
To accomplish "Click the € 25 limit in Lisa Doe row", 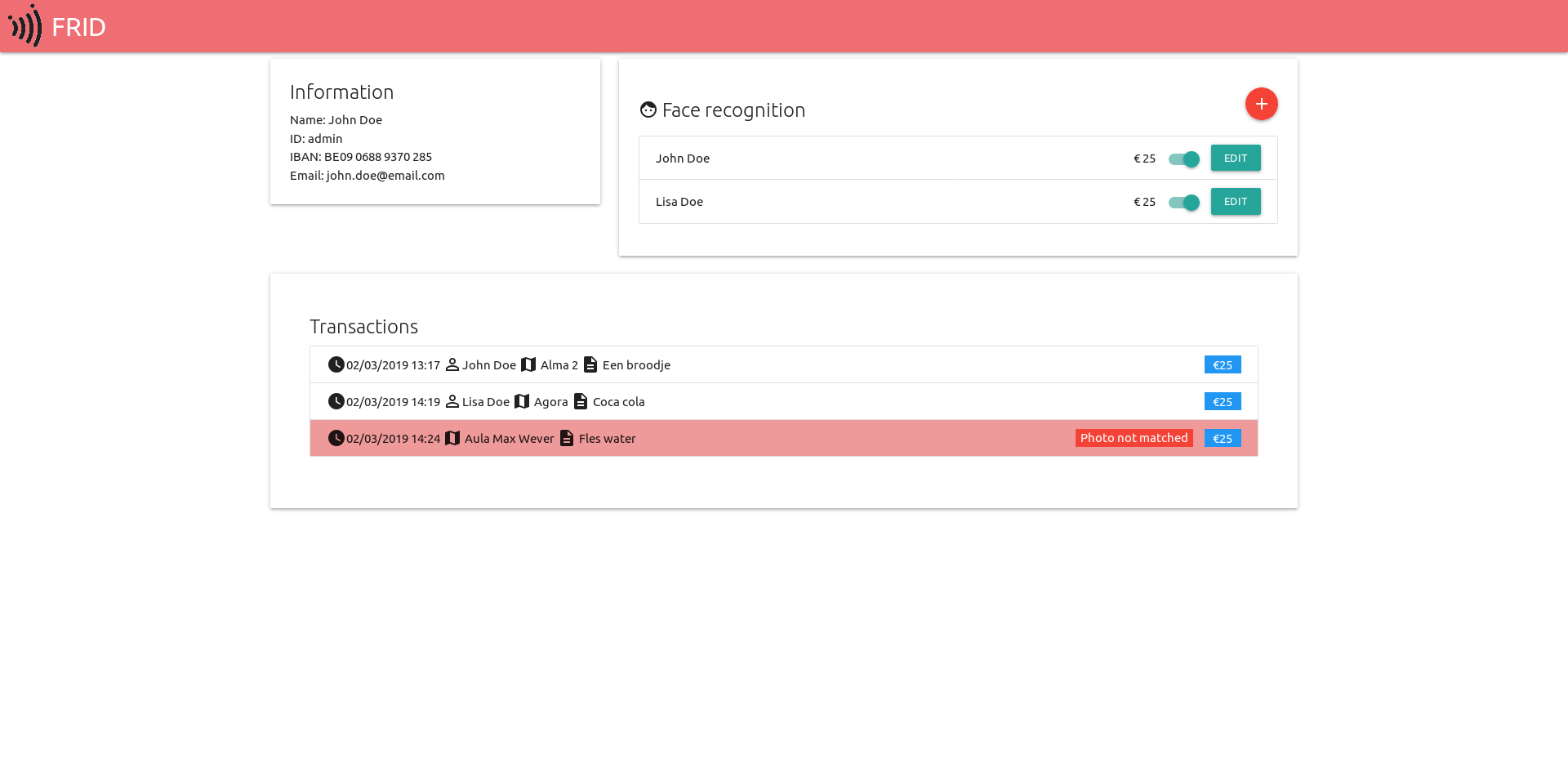I will tap(1144, 202).
